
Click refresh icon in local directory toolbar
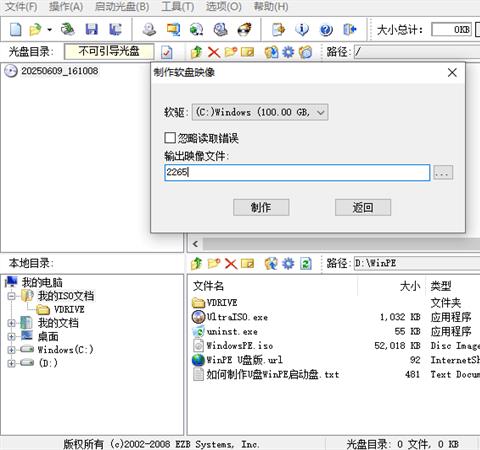(x=306, y=264)
